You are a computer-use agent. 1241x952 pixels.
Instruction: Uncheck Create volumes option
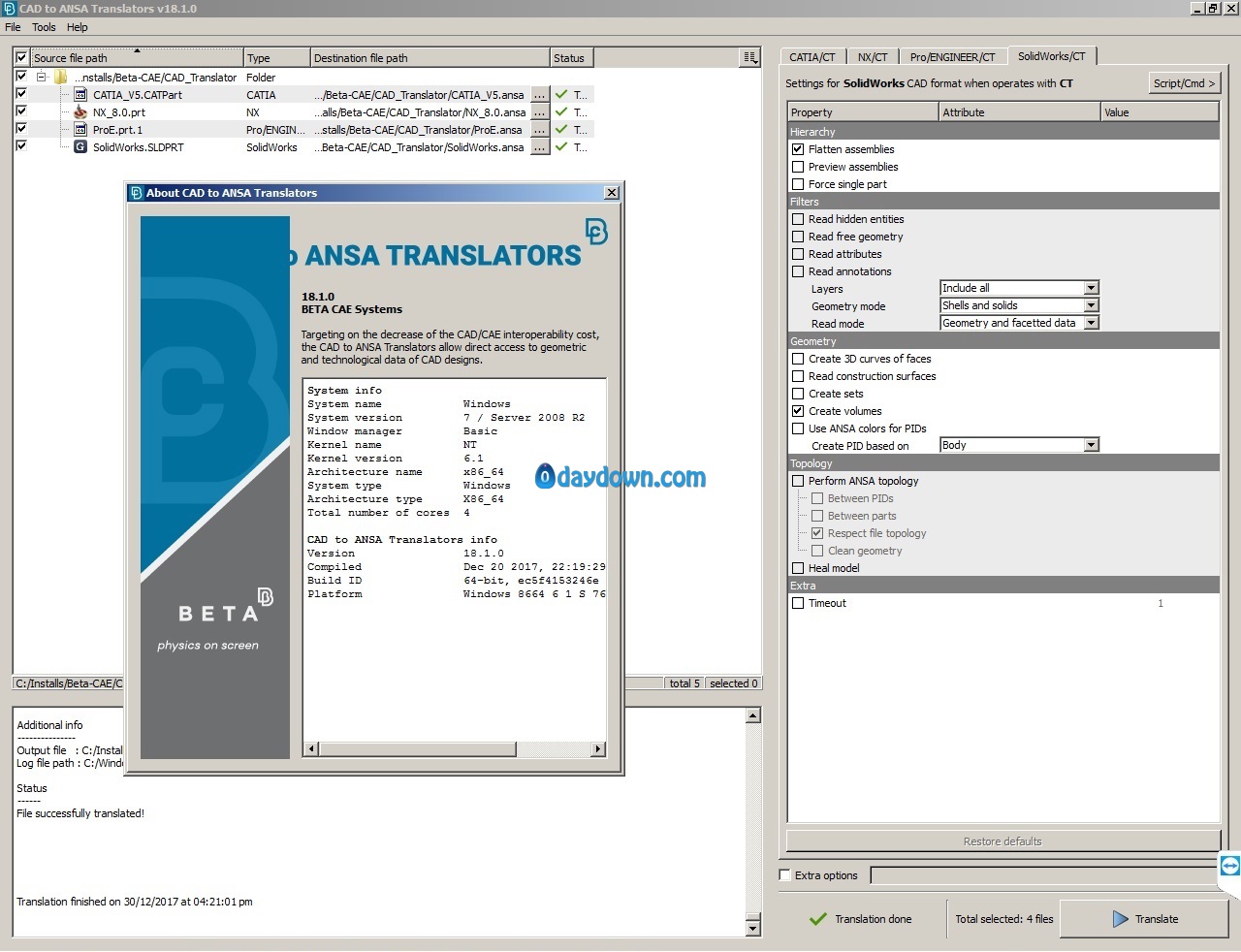(x=798, y=411)
